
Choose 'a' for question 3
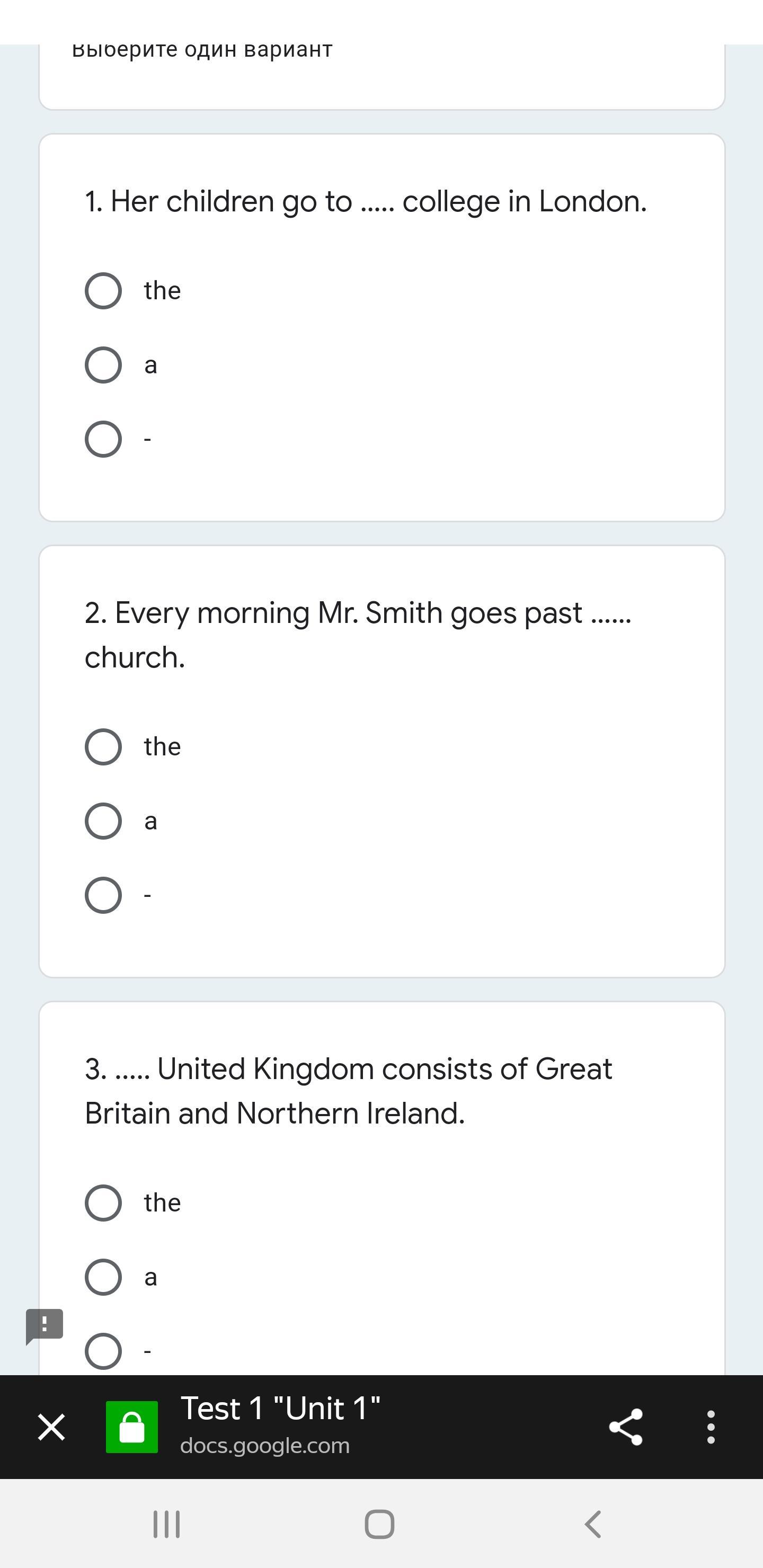[103, 1277]
